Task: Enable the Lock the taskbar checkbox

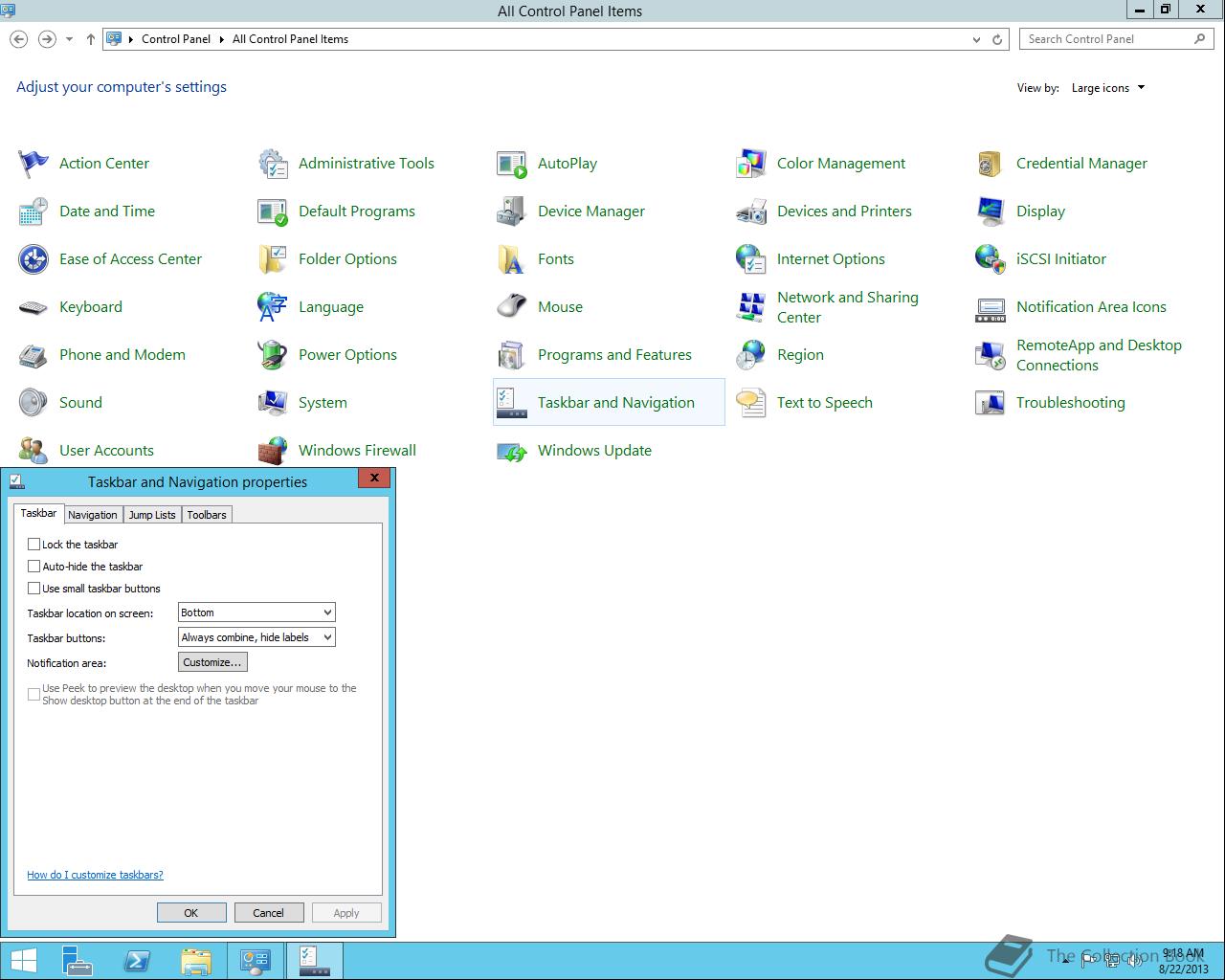Action: [x=34, y=544]
